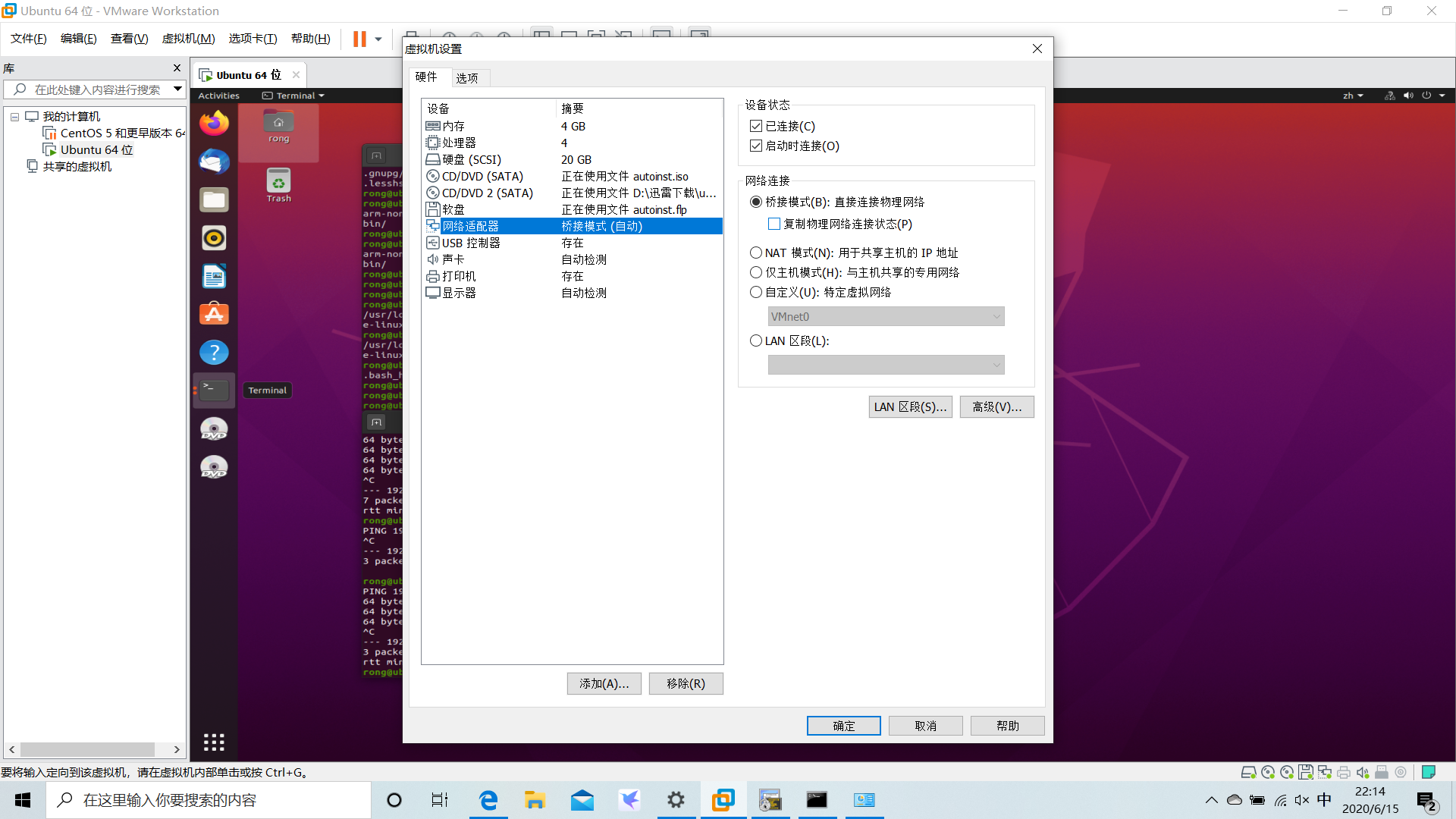Uncheck the 已连接(C) checkbox
Screen dimensions: 1456x819
pyautogui.click(x=756, y=126)
